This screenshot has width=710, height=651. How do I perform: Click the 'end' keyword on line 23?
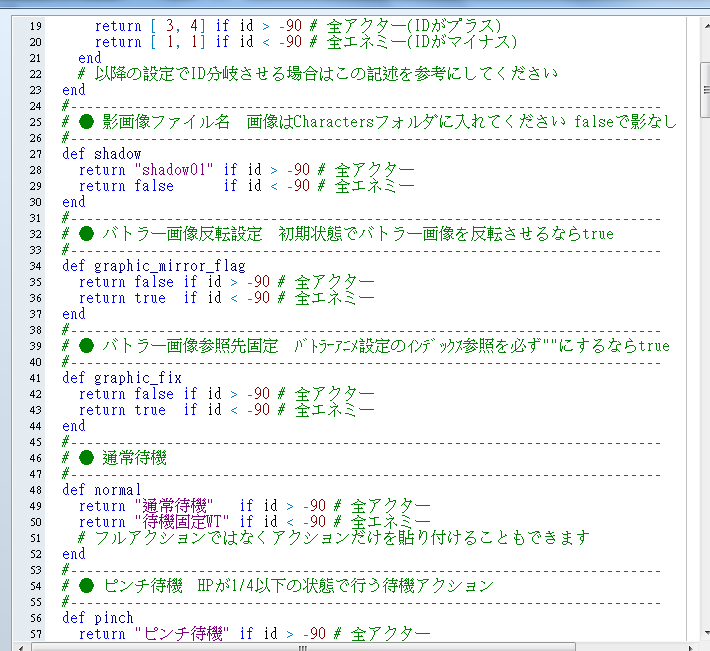pos(74,90)
